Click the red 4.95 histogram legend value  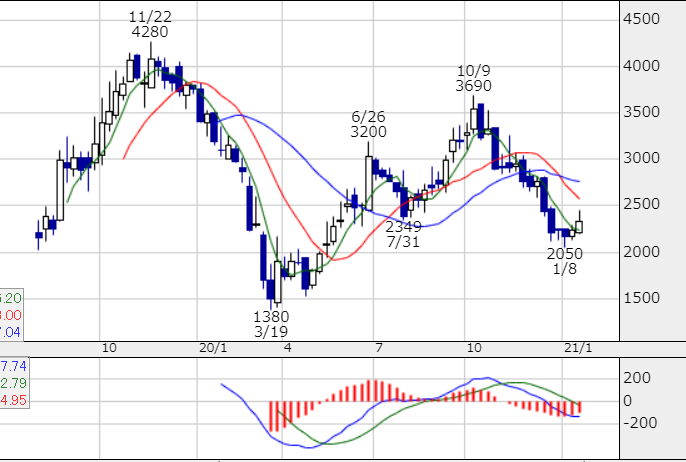[x=14, y=401]
